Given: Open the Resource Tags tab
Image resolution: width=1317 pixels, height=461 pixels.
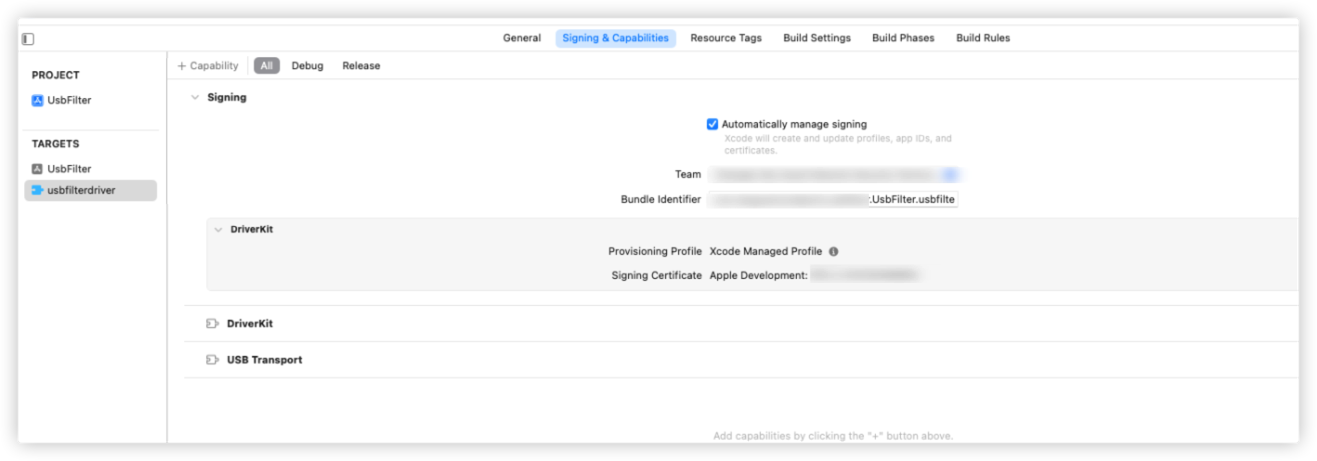Looking at the screenshot, I should click(x=726, y=38).
